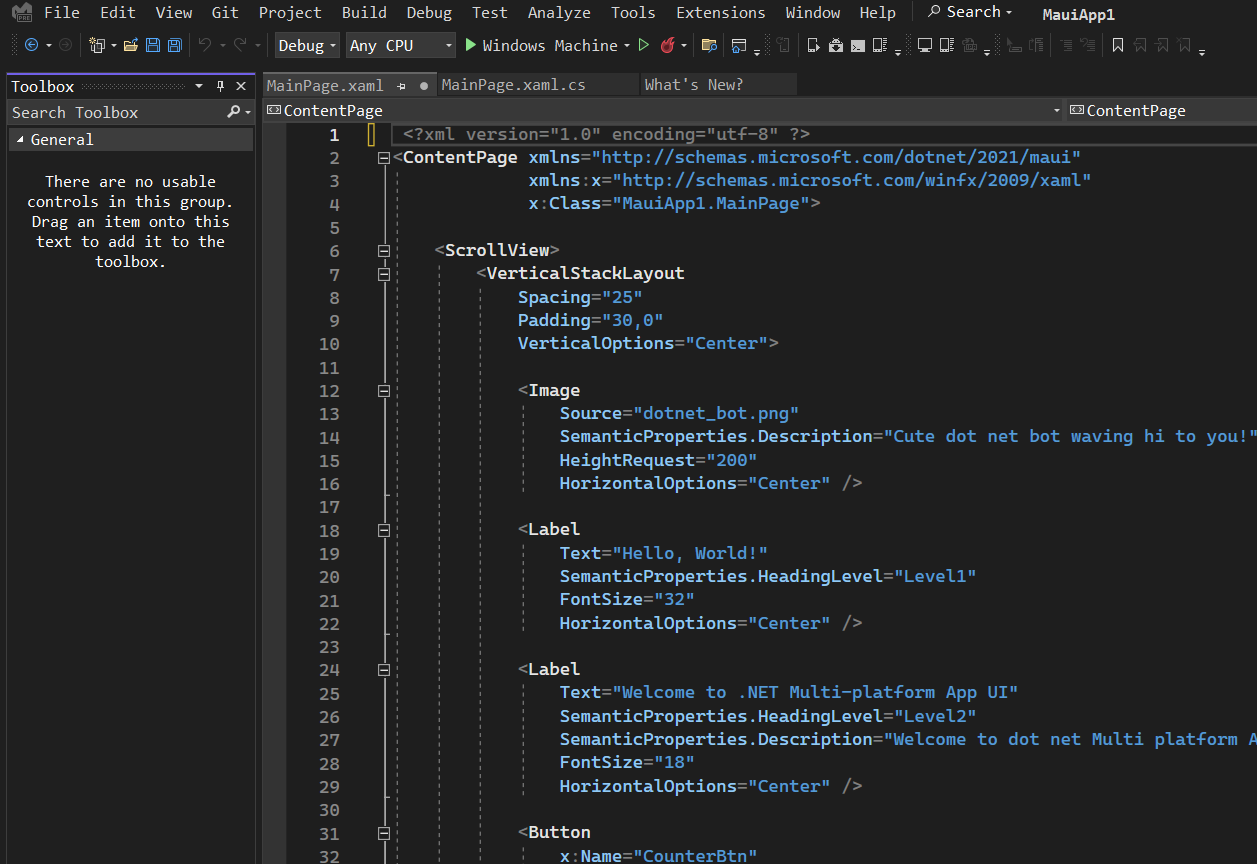Click the Search button in title bar
Screen dimensions: 1257x864
click(970, 13)
